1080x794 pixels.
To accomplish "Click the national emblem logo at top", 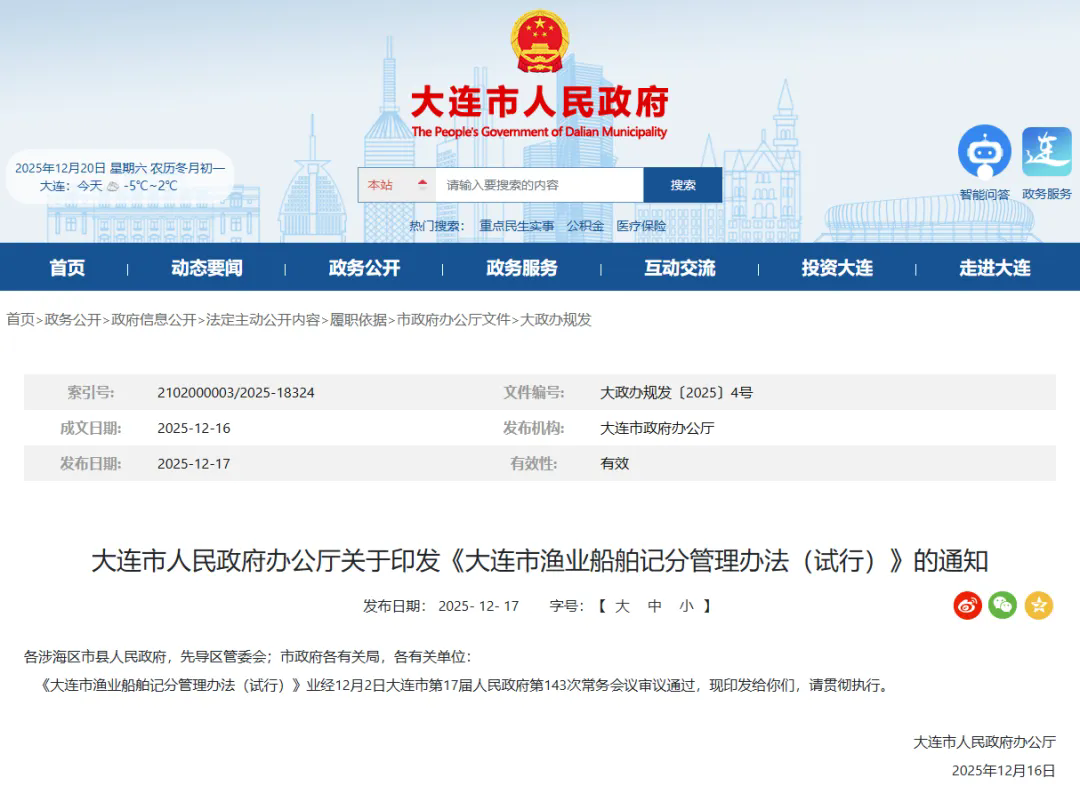I will pyautogui.click(x=539, y=41).
